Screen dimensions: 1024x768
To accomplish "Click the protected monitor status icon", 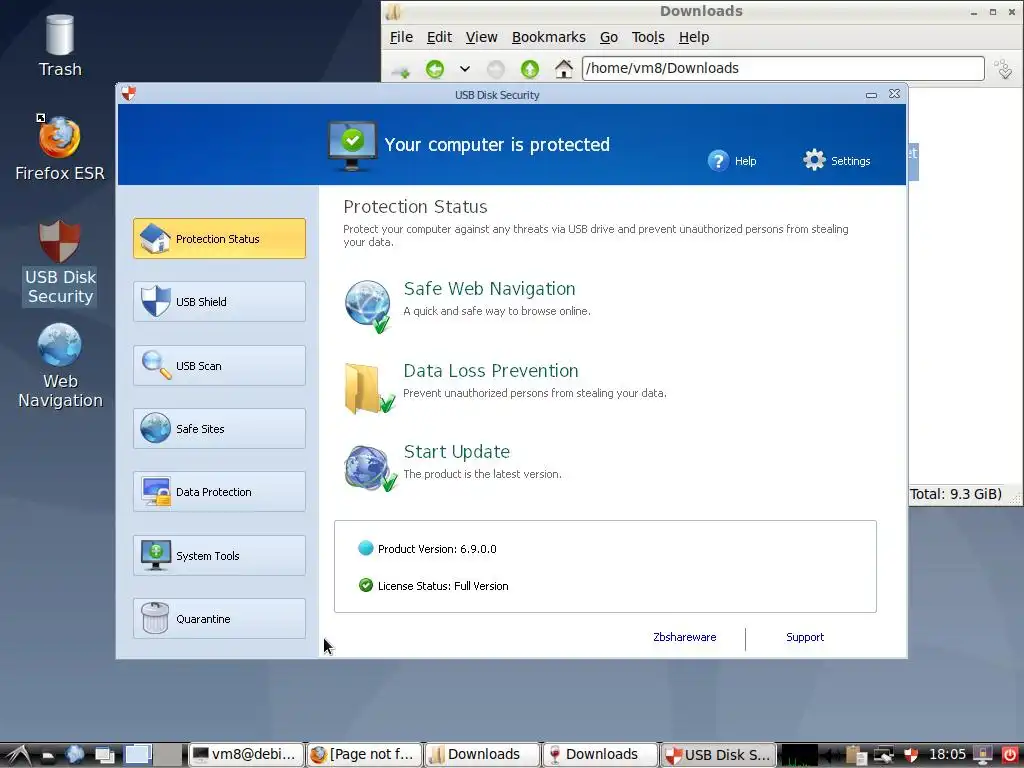I will point(352,146).
